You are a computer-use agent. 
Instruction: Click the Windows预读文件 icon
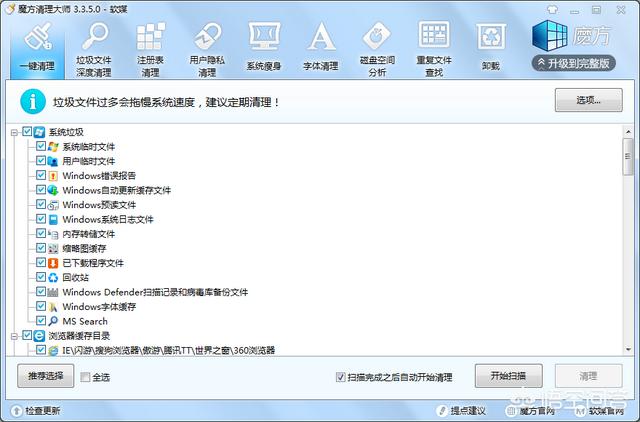[x=53, y=205]
